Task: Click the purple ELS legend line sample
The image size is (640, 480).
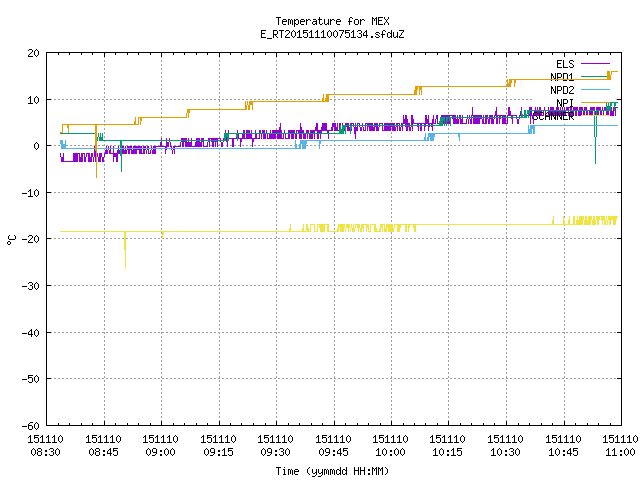Action: point(595,64)
